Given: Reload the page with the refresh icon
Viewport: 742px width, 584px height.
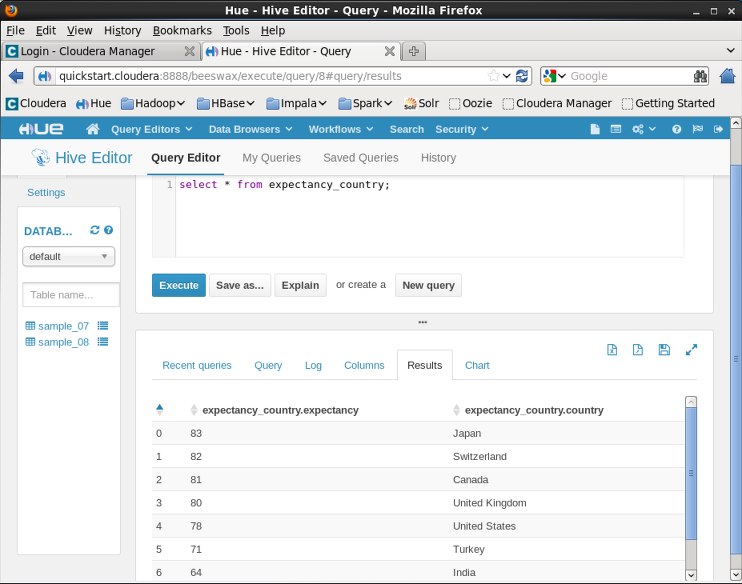Looking at the screenshot, I should [522, 76].
